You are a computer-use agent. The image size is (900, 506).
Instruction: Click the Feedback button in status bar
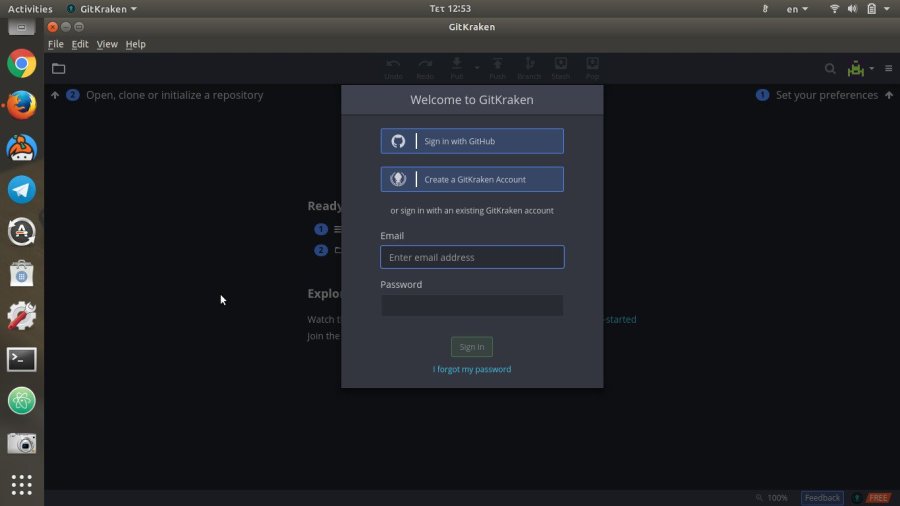click(822, 498)
